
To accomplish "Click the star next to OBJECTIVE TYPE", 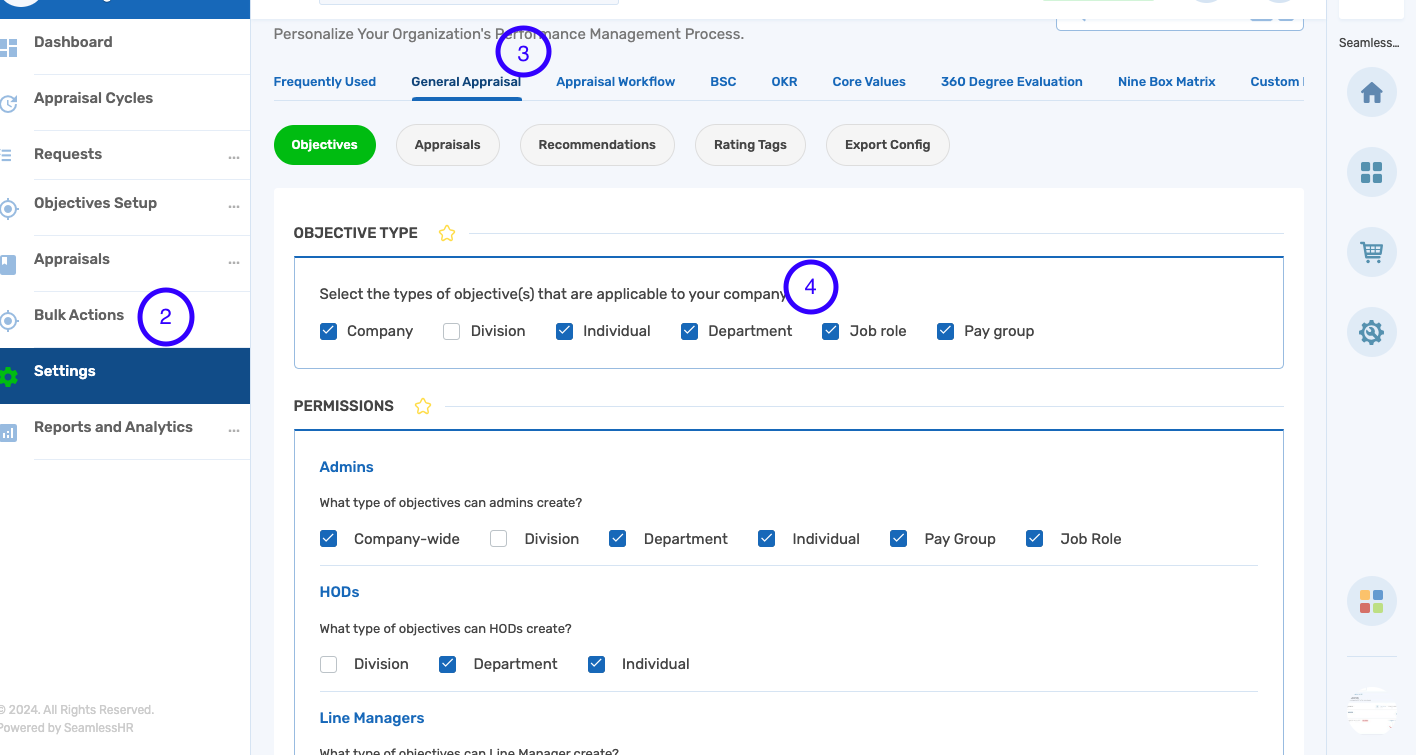I will tap(447, 232).
